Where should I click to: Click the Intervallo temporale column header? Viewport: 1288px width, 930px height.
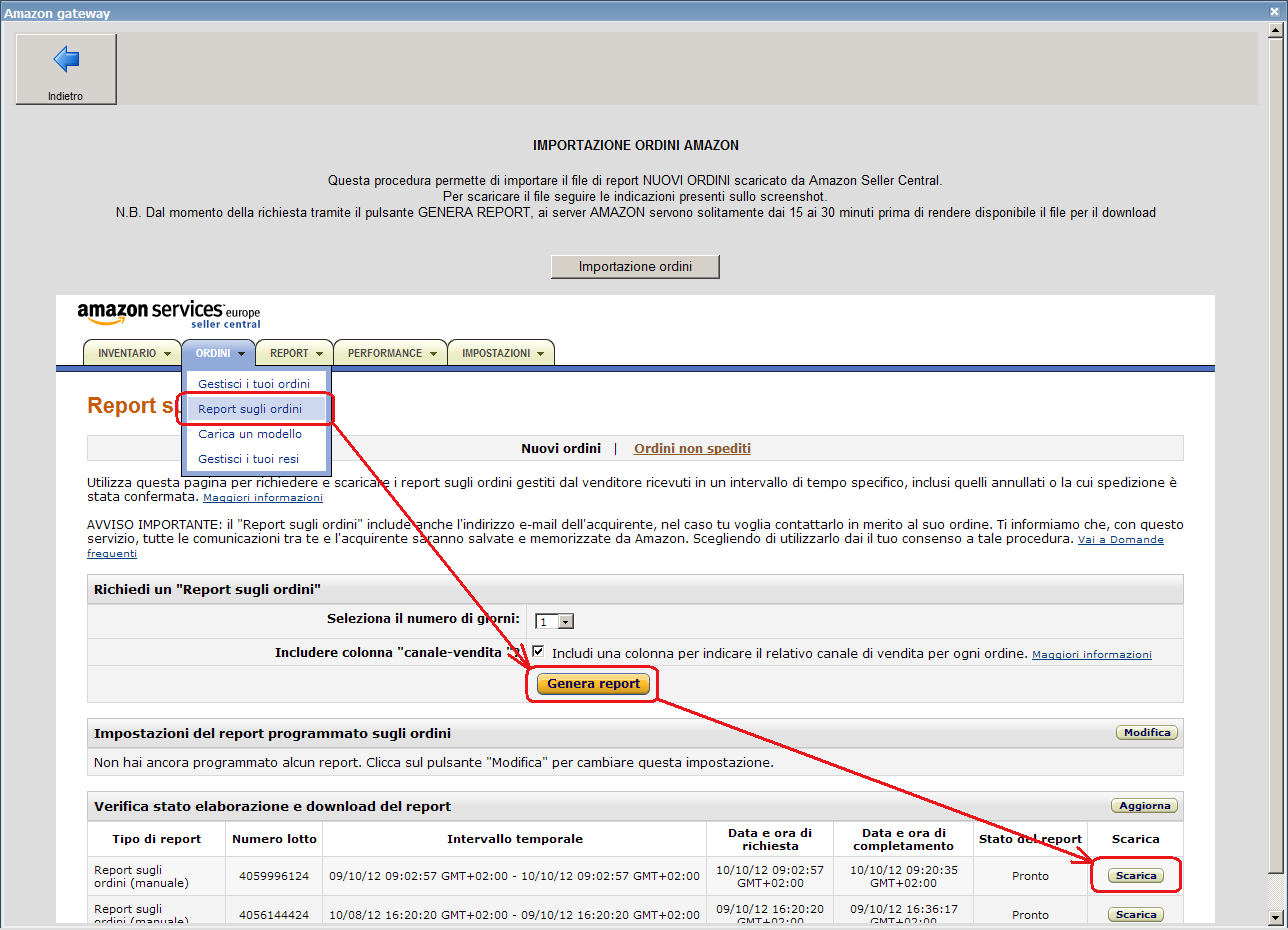(x=515, y=839)
